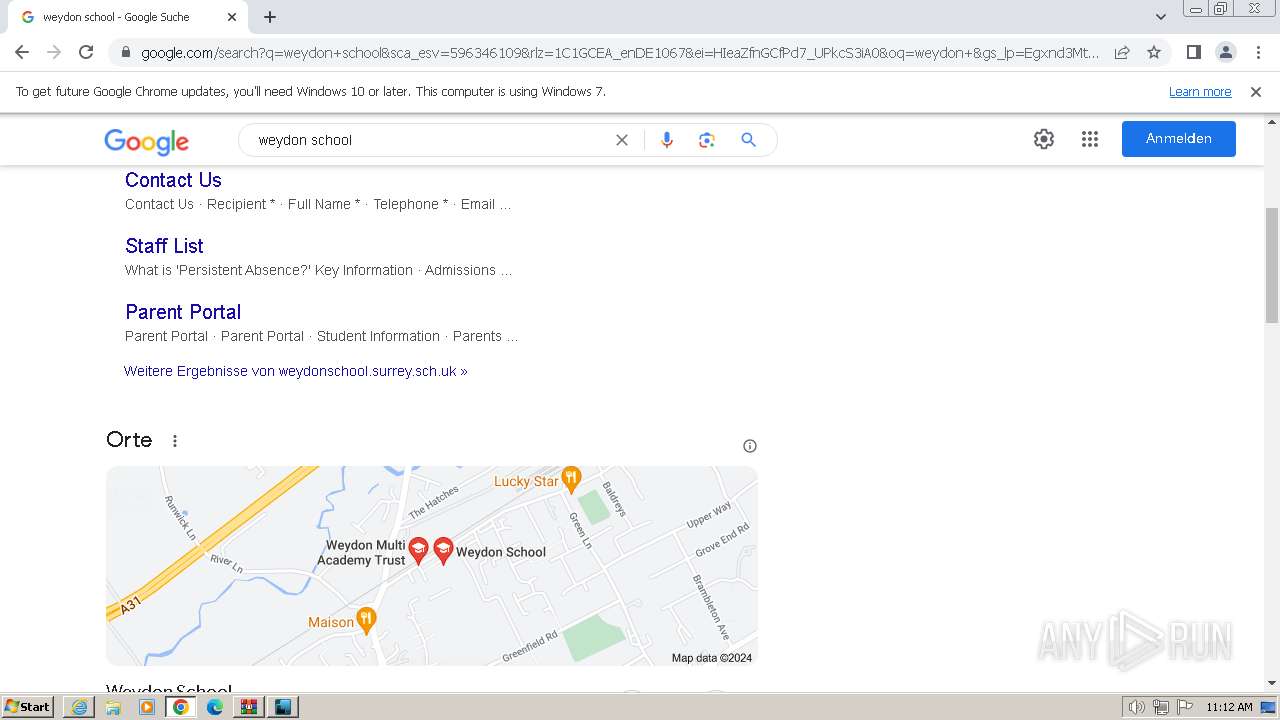Image resolution: width=1280 pixels, height=720 pixels.
Task: Open the Chrome side panel
Action: (1193, 52)
